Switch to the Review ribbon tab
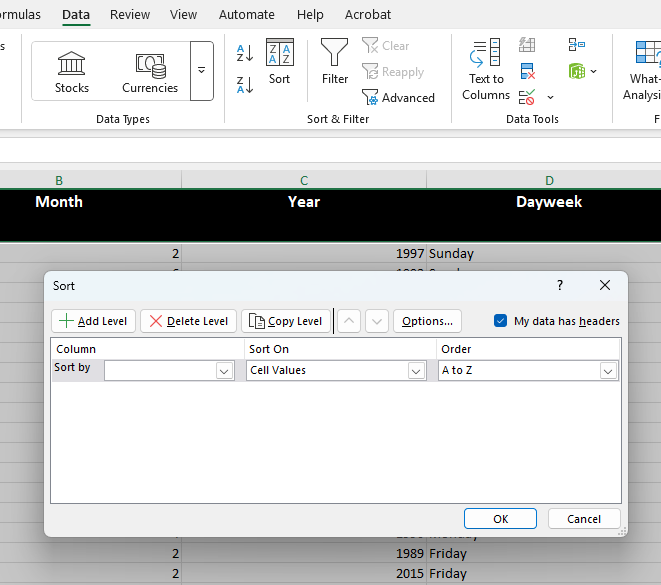The height and width of the screenshot is (585, 661). tap(130, 15)
